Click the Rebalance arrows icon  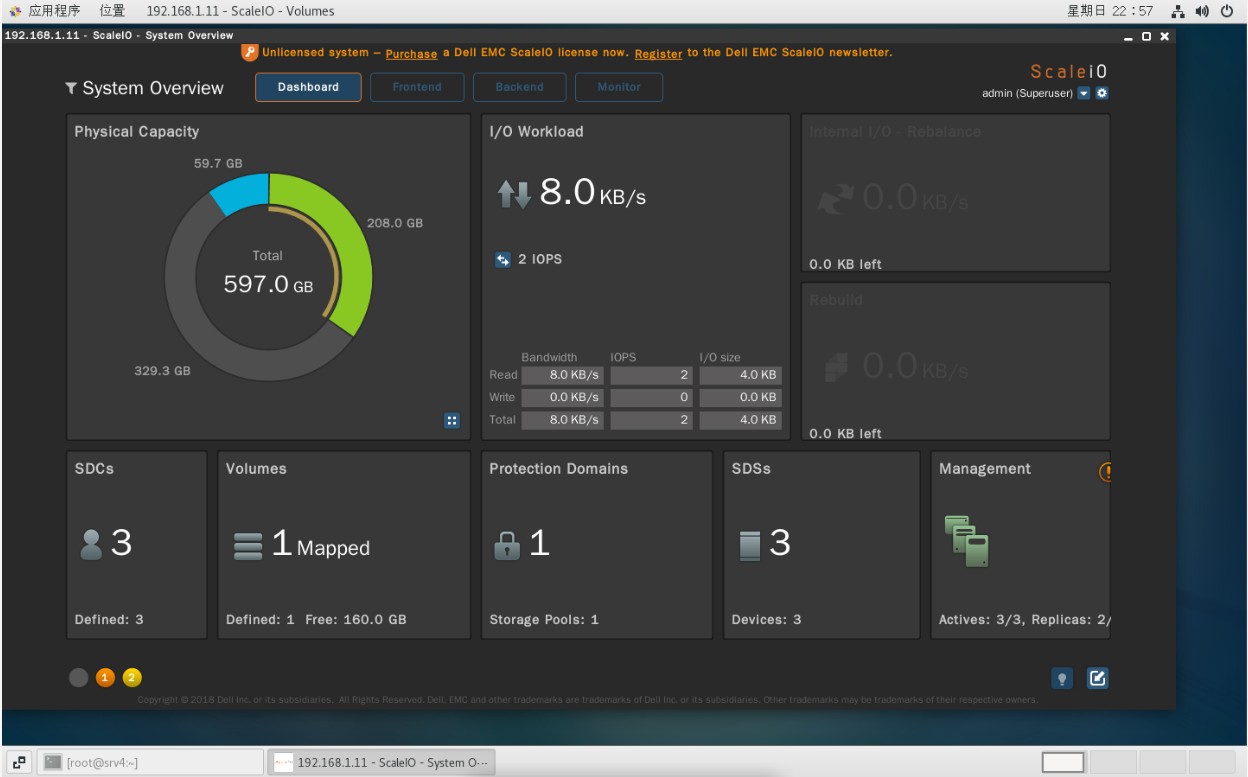[836, 198]
